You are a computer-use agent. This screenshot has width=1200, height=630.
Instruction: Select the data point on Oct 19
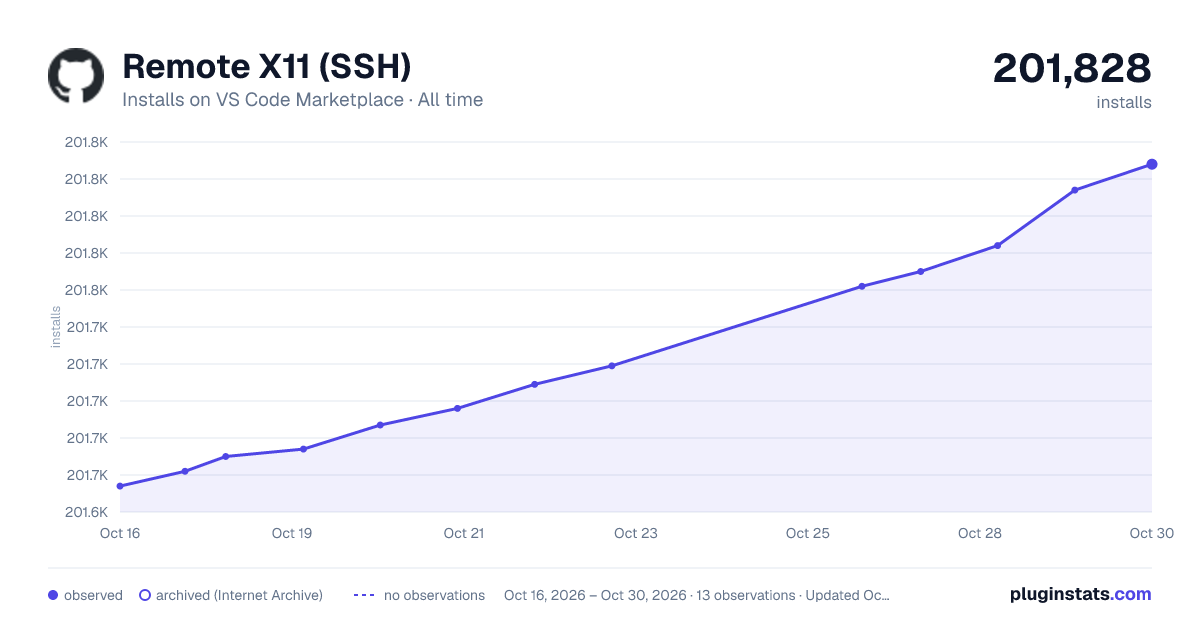pyautogui.click(x=303, y=449)
